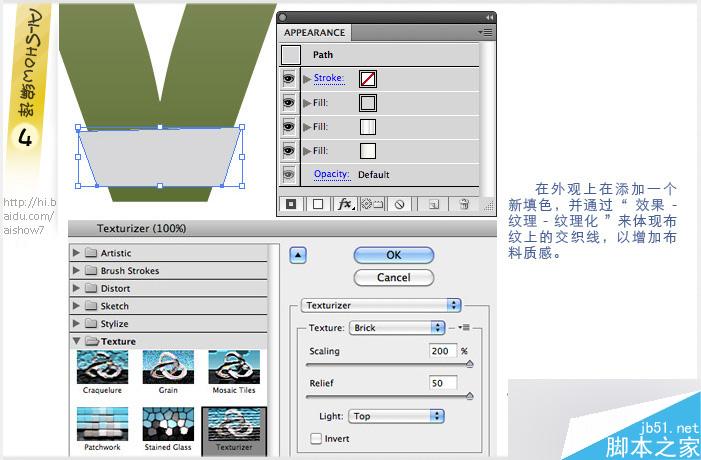Toggle visibility eye of the Opacity row

(289, 174)
